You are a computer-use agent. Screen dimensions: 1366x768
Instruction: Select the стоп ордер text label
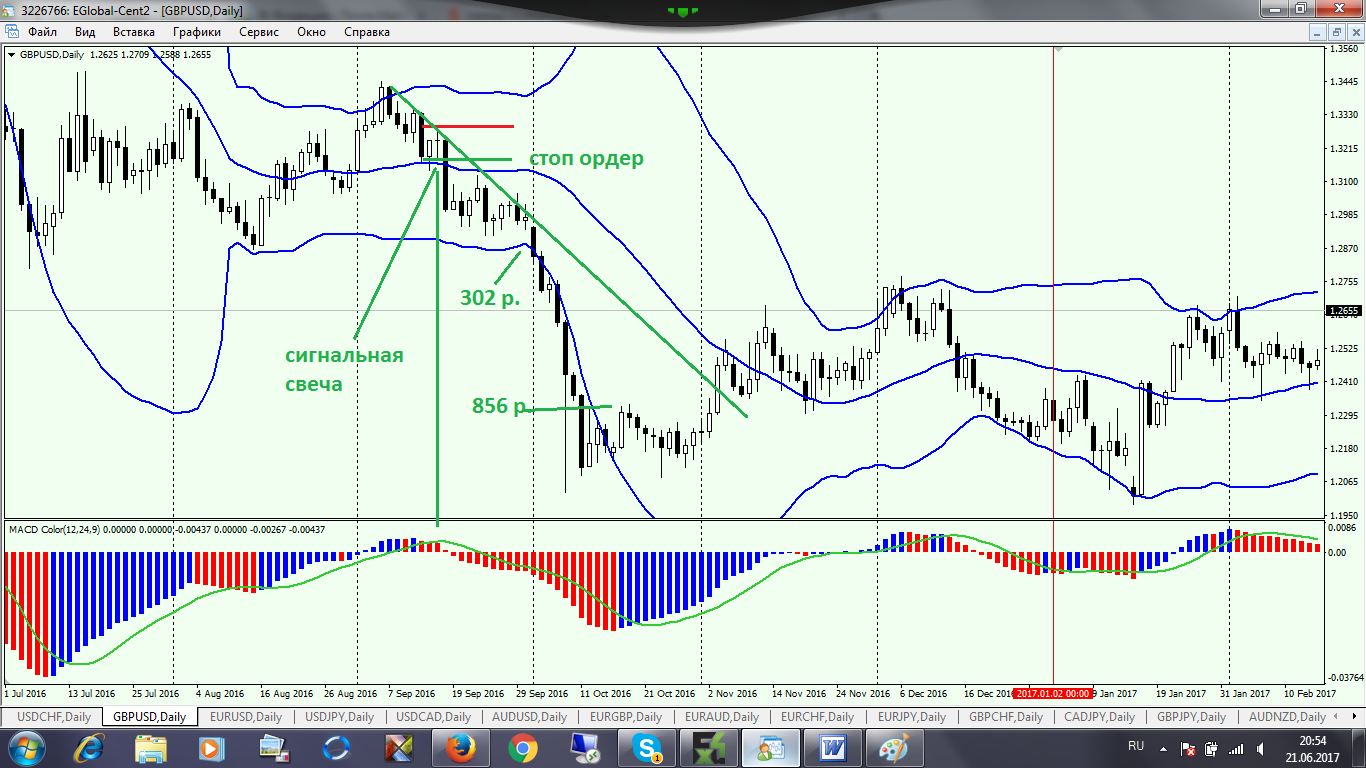click(x=586, y=159)
